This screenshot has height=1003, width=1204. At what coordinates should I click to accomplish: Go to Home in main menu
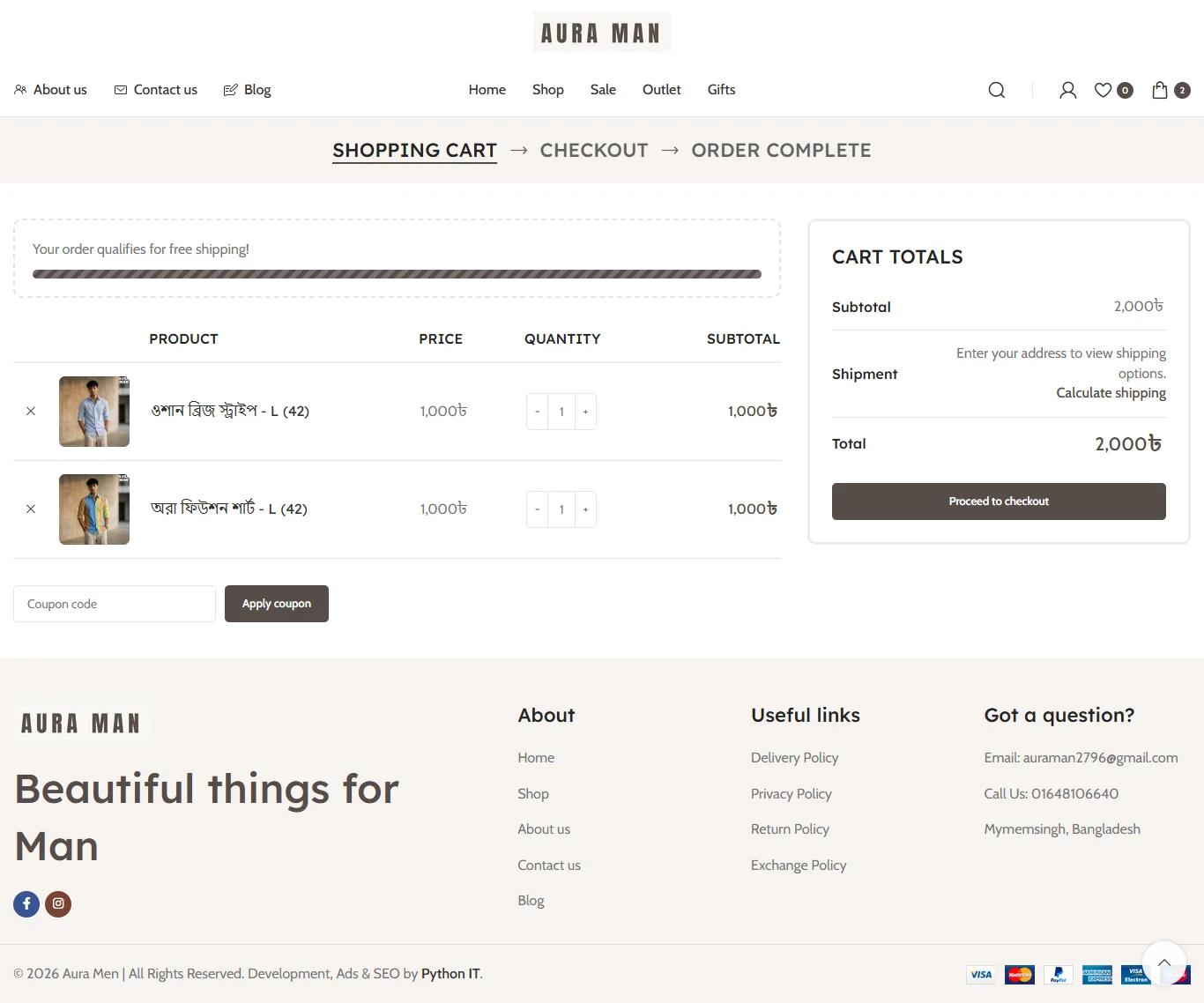click(487, 90)
